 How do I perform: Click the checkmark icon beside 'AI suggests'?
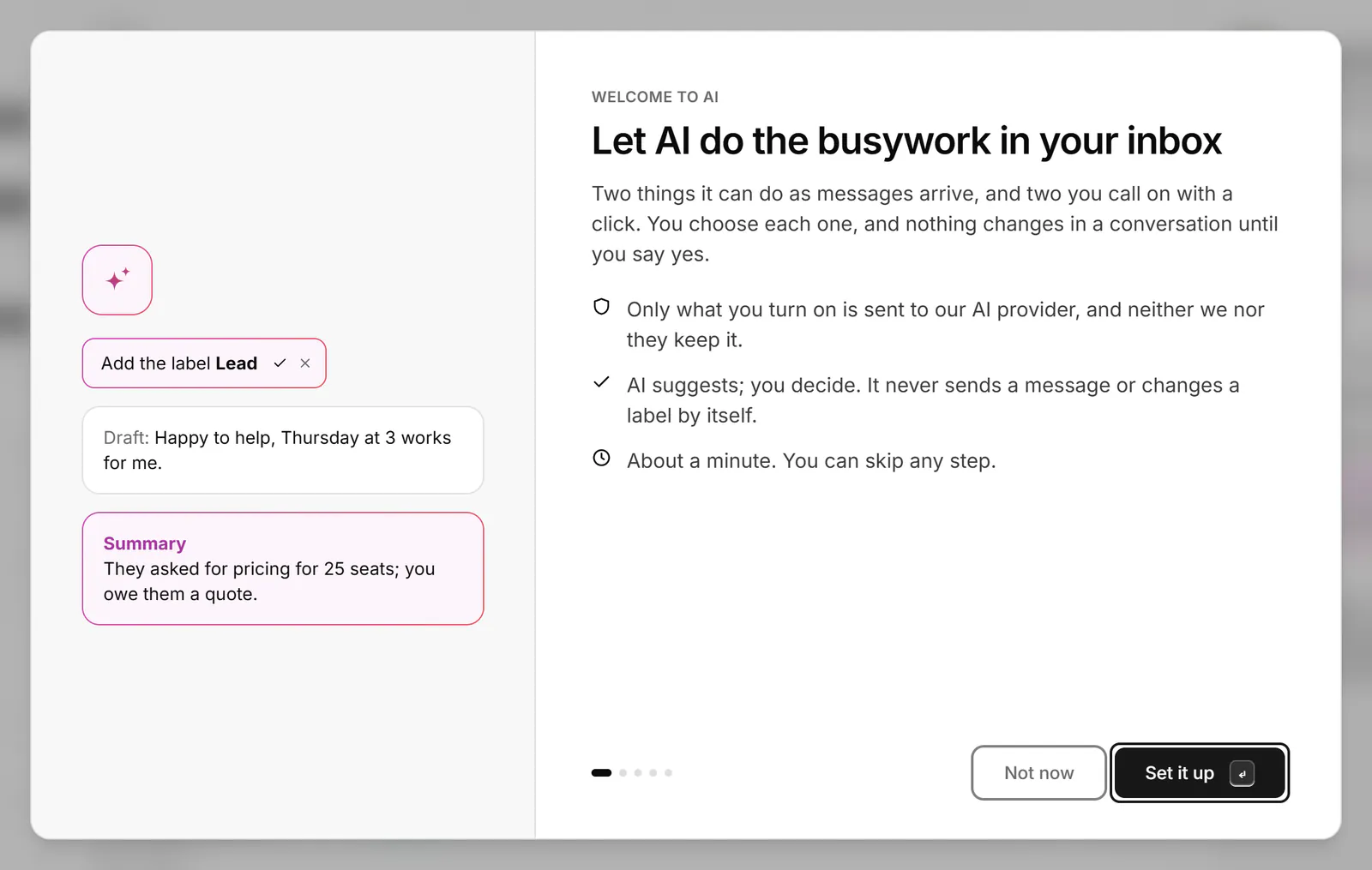coord(602,382)
